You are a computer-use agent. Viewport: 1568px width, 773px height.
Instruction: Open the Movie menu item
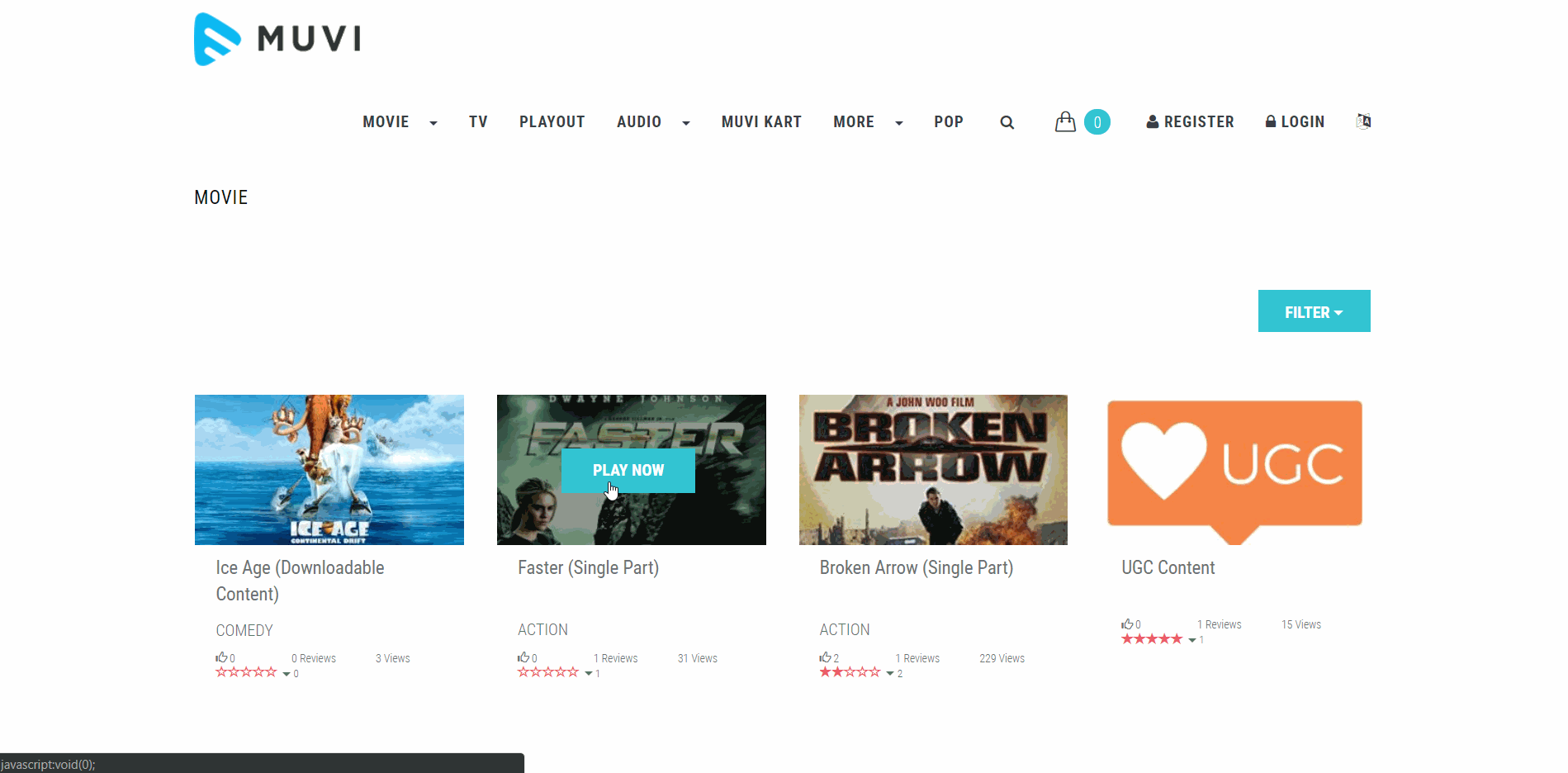coord(386,122)
